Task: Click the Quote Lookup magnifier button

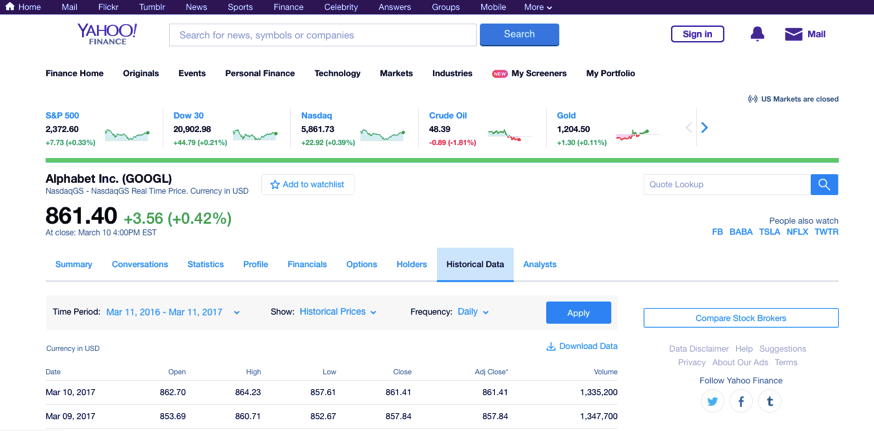Action: 824,185
